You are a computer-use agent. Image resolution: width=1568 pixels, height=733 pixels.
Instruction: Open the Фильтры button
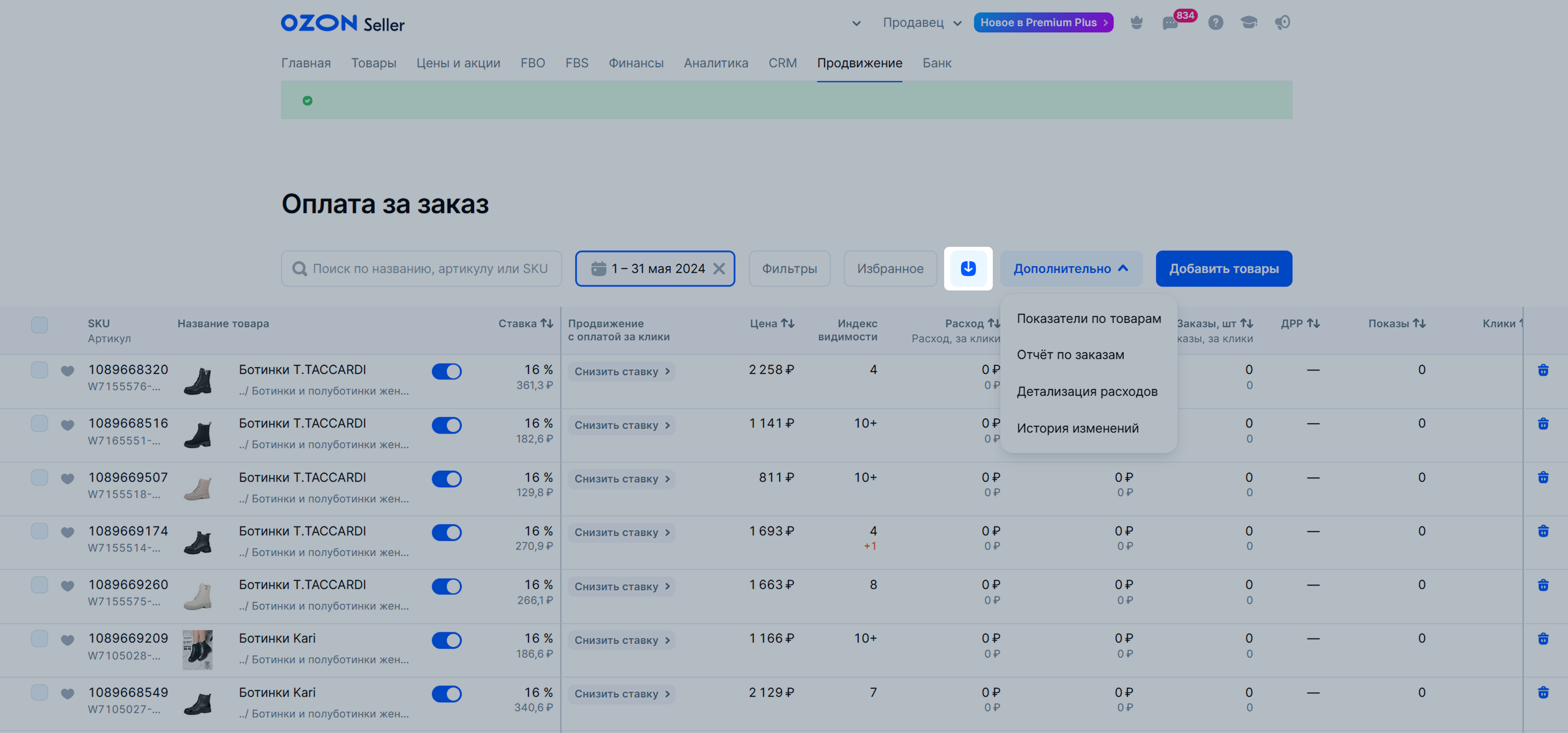[x=790, y=268]
